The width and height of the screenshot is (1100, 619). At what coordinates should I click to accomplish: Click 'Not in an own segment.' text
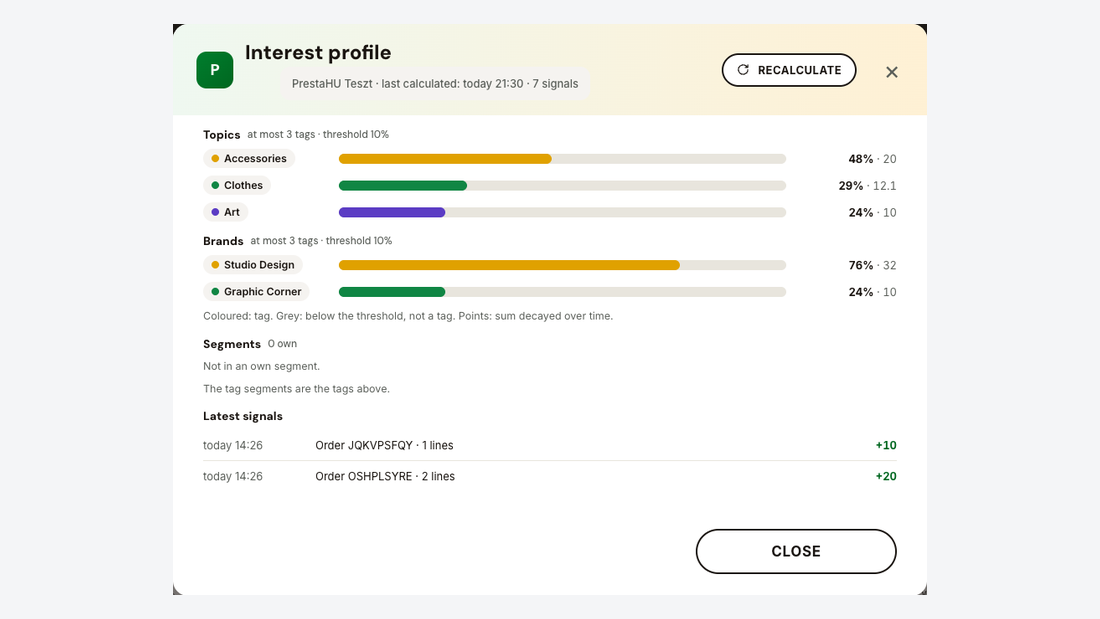pyautogui.click(x=262, y=366)
